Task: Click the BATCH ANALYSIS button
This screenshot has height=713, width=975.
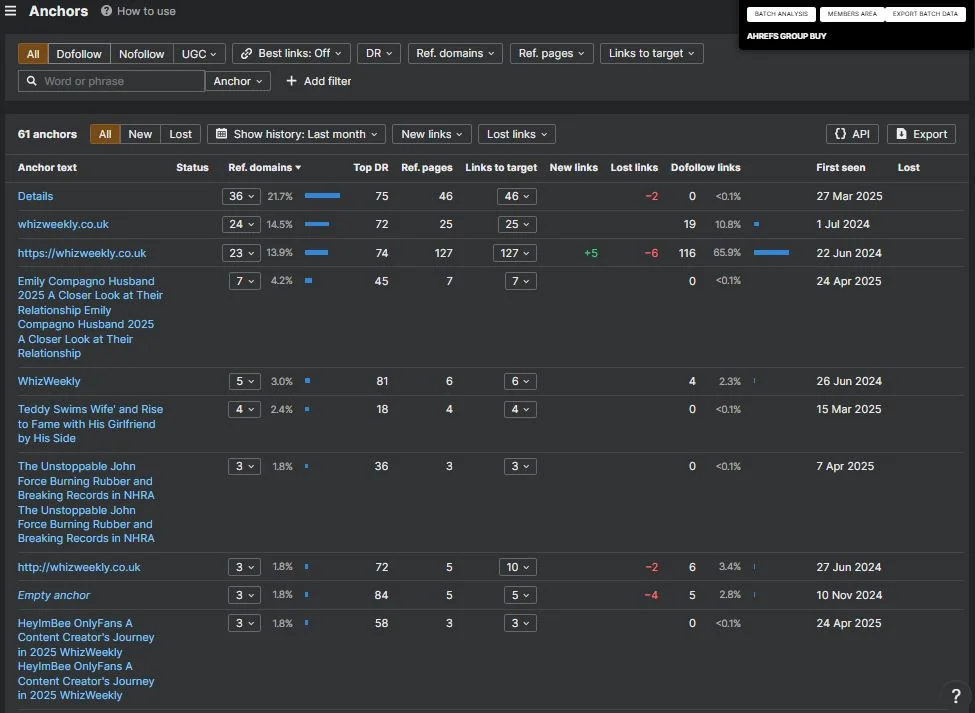Action: click(781, 14)
